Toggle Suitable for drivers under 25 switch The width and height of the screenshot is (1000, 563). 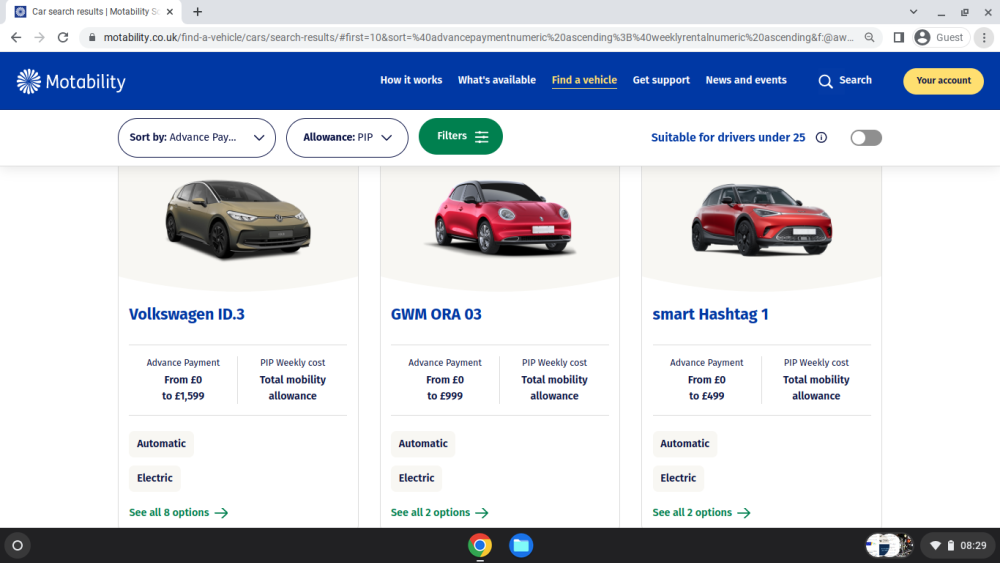[866, 138]
